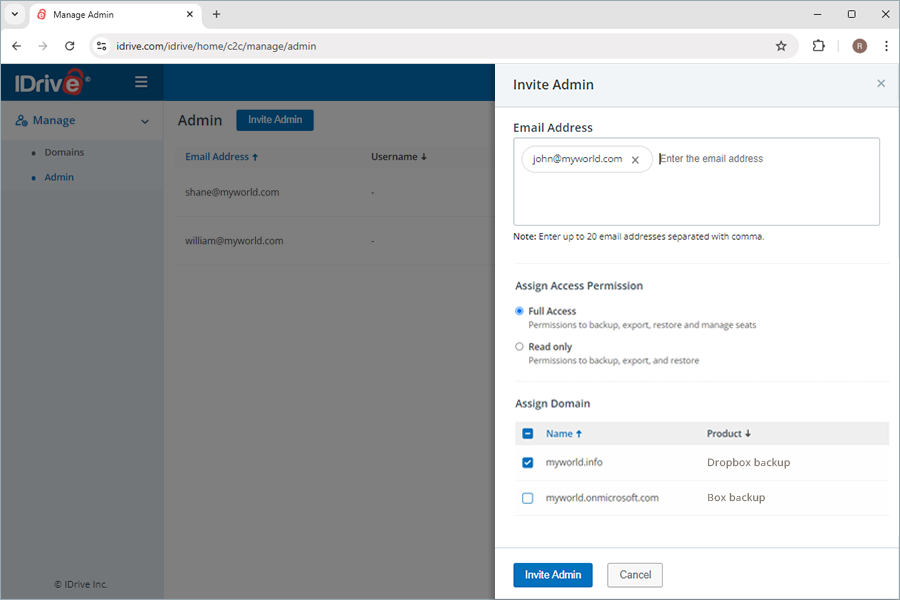The width and height of the screenshot is (900, 600).
Task: Uncheck myworld.info domain checkbox
Action: (x=527, y=462)
